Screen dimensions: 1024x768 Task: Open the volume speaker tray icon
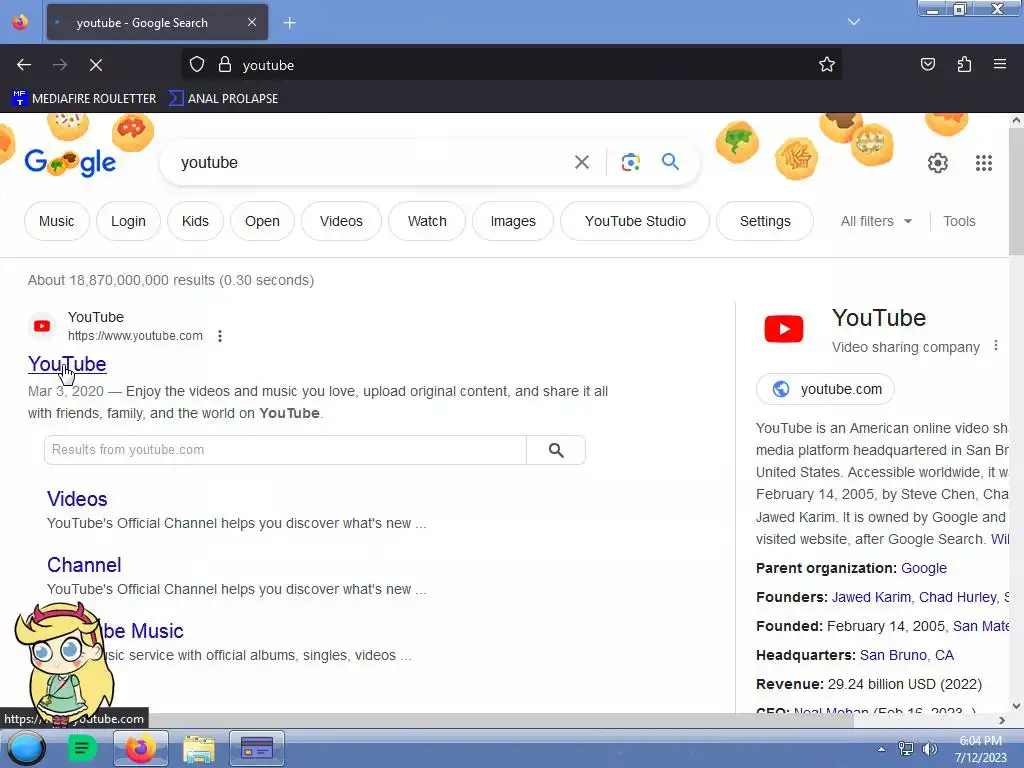tap(929, 749)
